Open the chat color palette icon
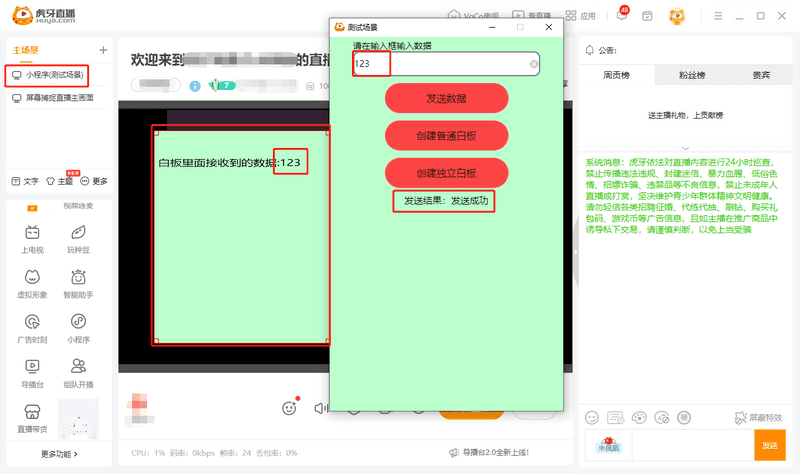The height and width of the screenshot is (474, 800). point(639,418)
